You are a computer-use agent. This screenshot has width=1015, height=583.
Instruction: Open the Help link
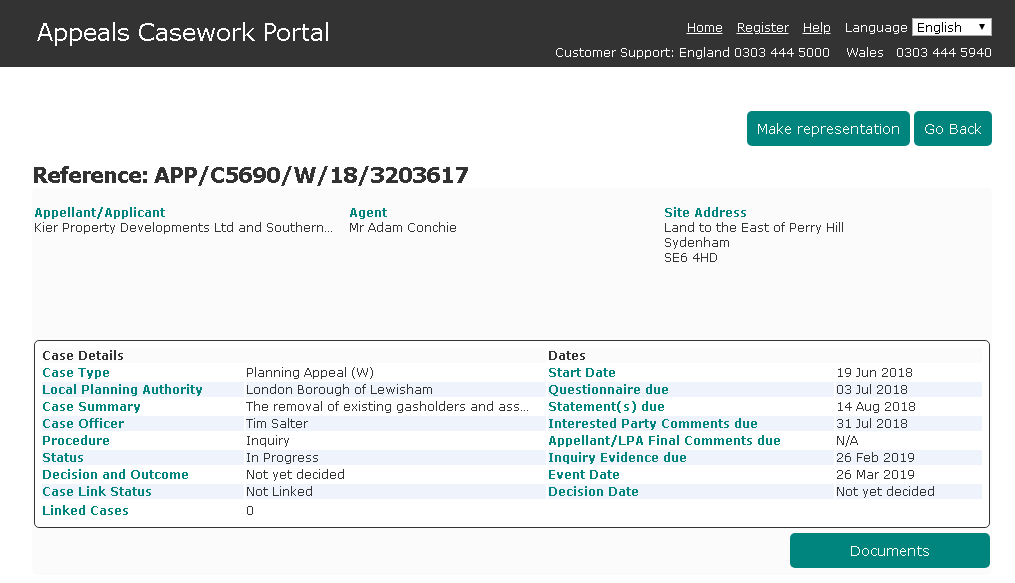tap(816, 28)
